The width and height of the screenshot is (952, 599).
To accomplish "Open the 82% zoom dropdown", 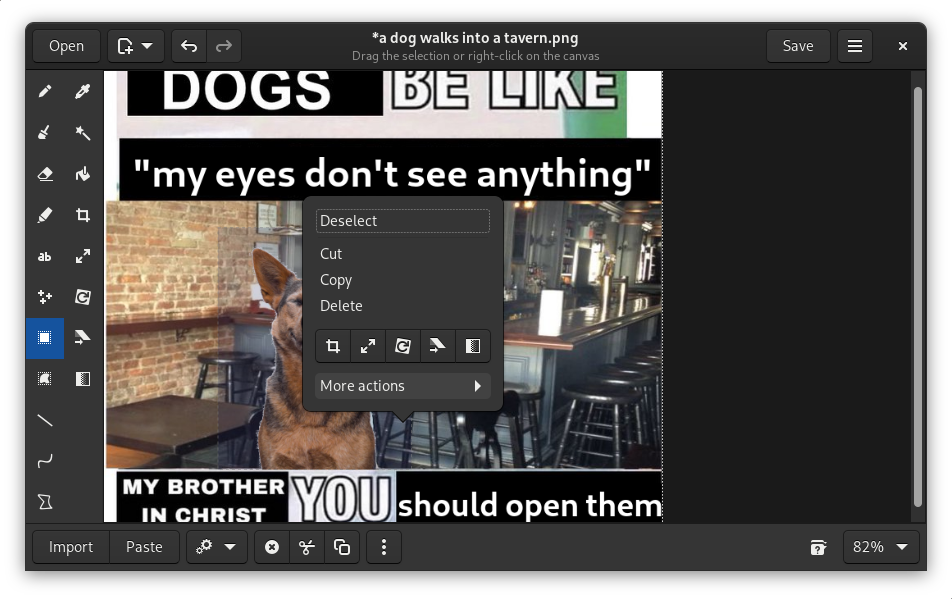I will pyautogui.click(x=882, y=547).
